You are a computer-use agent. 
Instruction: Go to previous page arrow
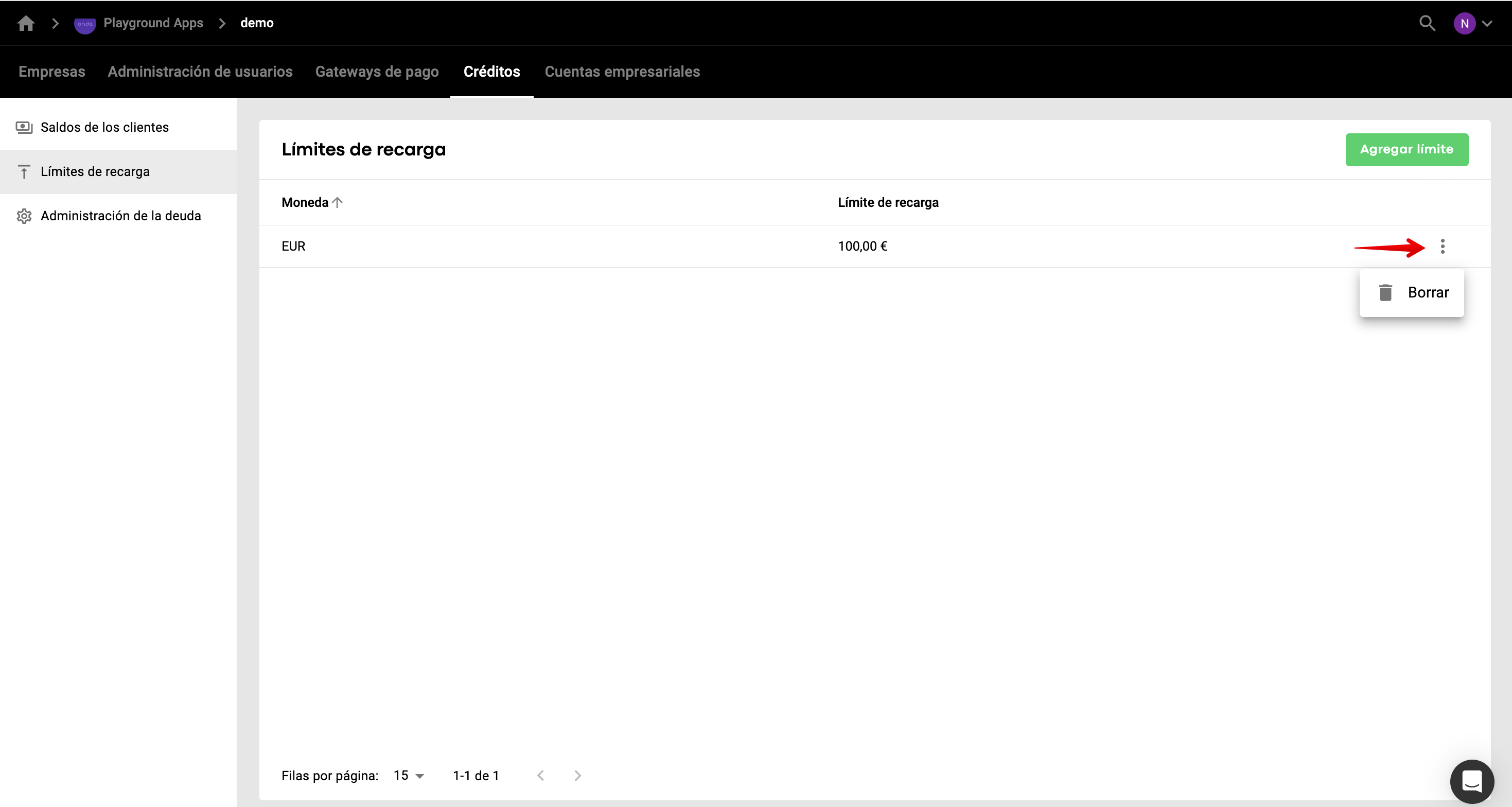tap(540, 775)
